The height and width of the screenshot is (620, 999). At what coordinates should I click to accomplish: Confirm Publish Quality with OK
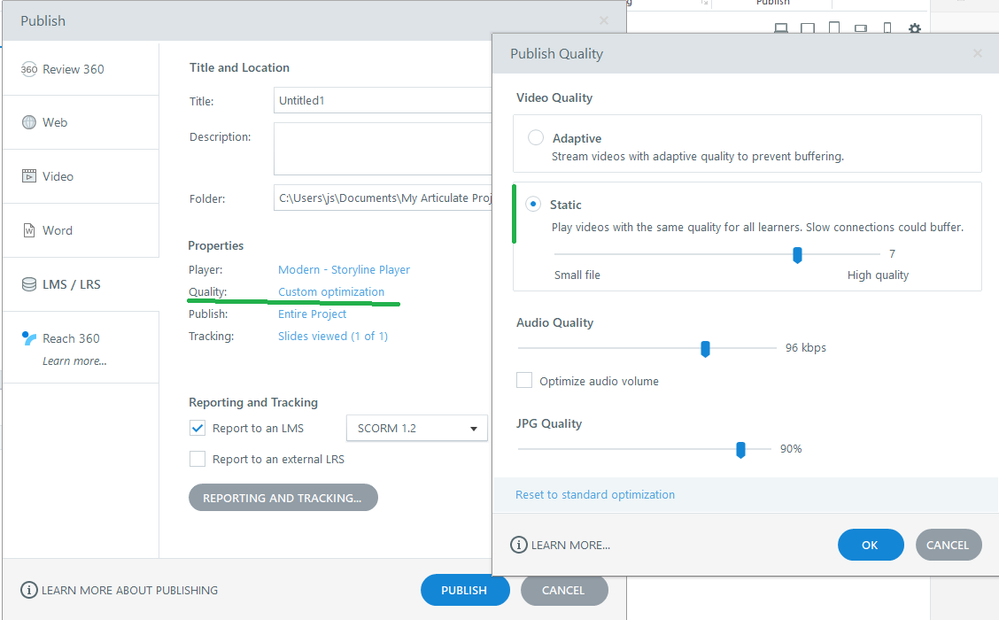tap(870, 545)
